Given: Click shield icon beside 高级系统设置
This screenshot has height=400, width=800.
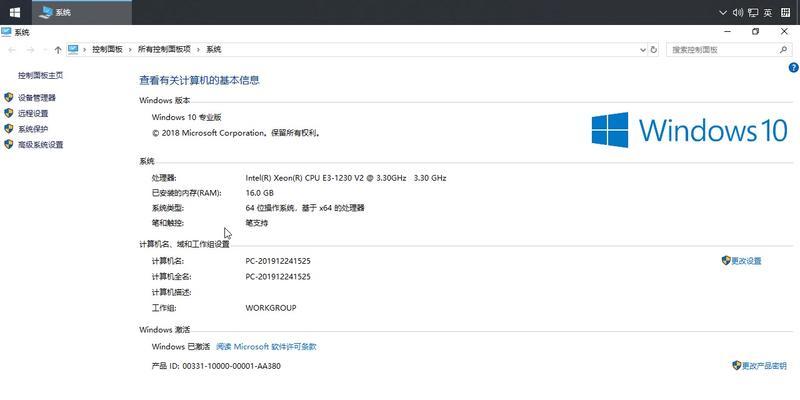Looking at the screenshot, I should [9, 144].
